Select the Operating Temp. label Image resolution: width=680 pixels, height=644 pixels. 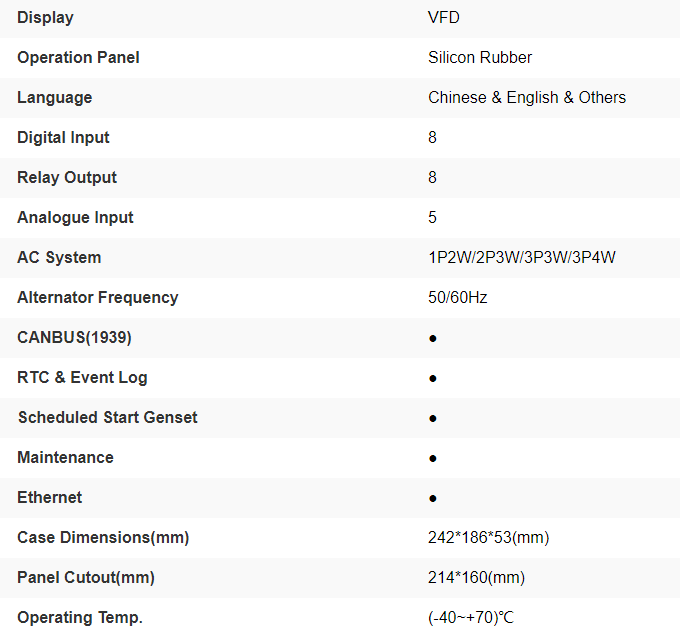80,617
